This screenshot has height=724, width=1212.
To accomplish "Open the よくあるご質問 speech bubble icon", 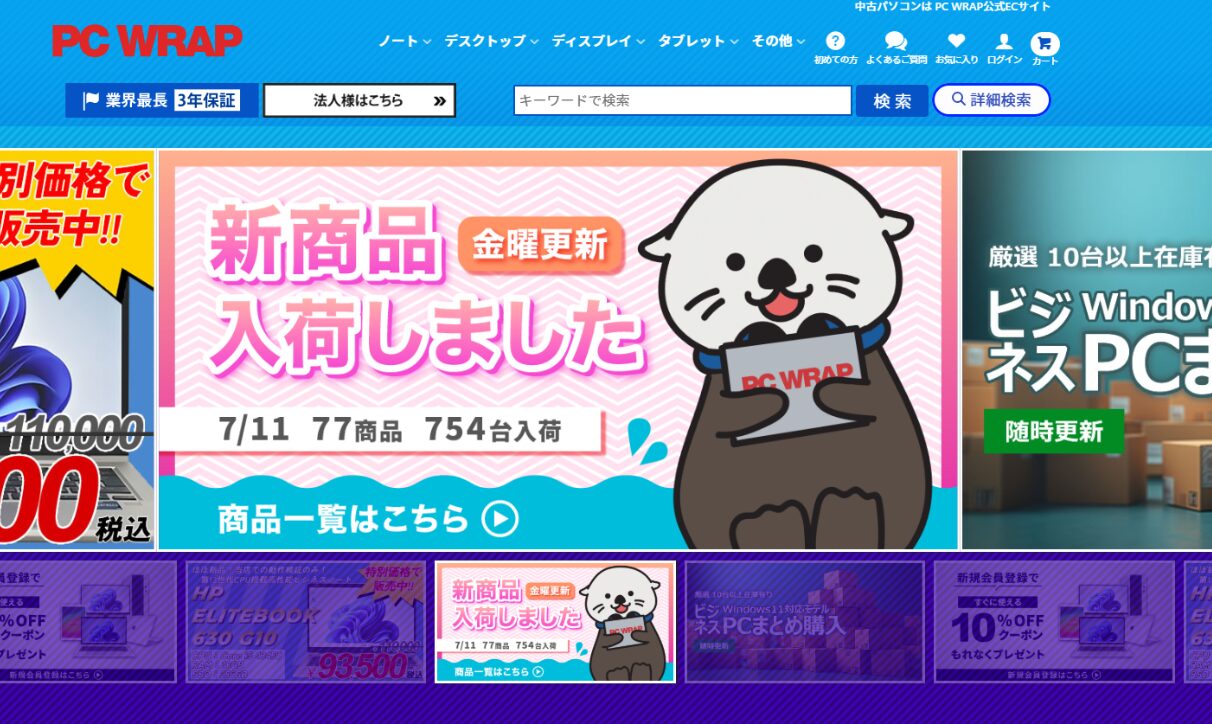I will pos(896,41).
